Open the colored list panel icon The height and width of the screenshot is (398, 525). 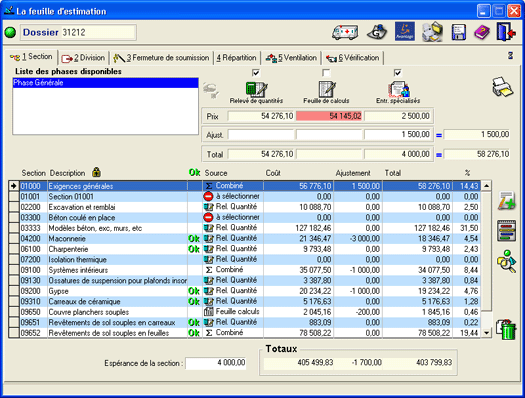tap(507, 231)
